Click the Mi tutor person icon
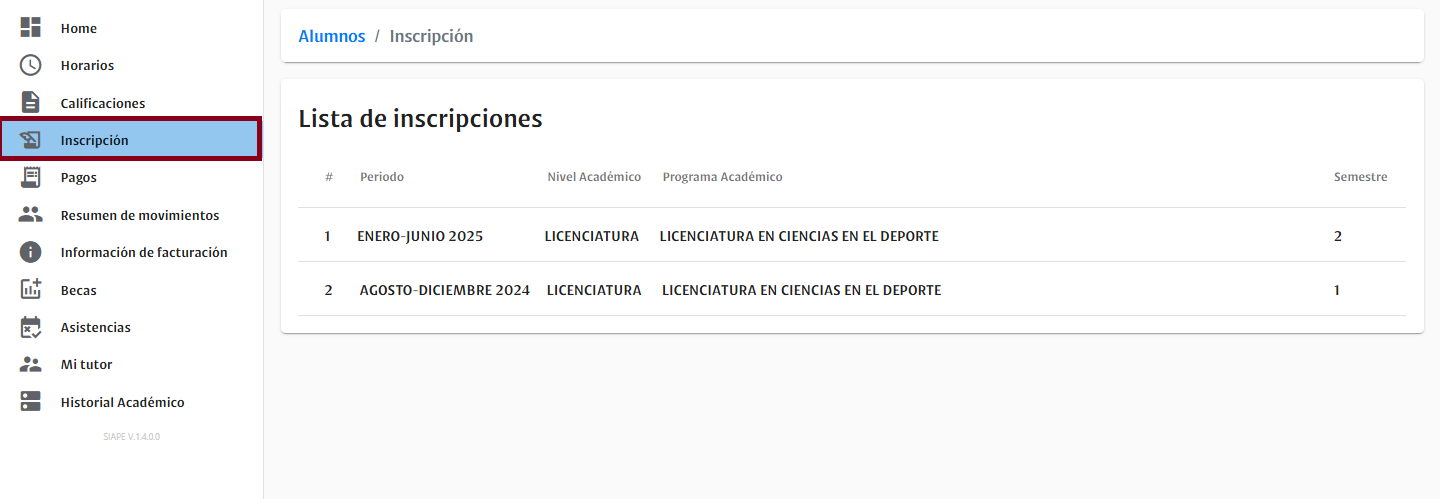This screenshot has height=499, width=1440. coord(31,364)
